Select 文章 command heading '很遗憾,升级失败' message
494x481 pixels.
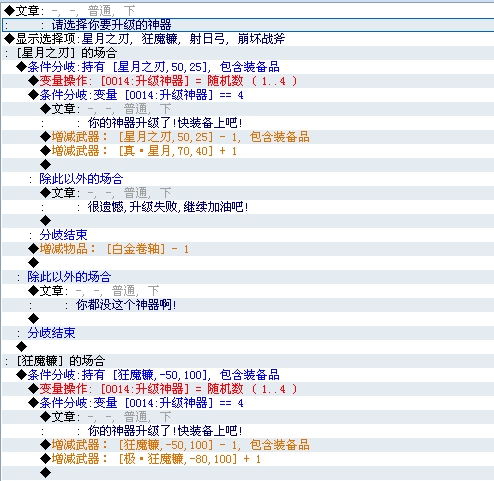tap(248, 193)
